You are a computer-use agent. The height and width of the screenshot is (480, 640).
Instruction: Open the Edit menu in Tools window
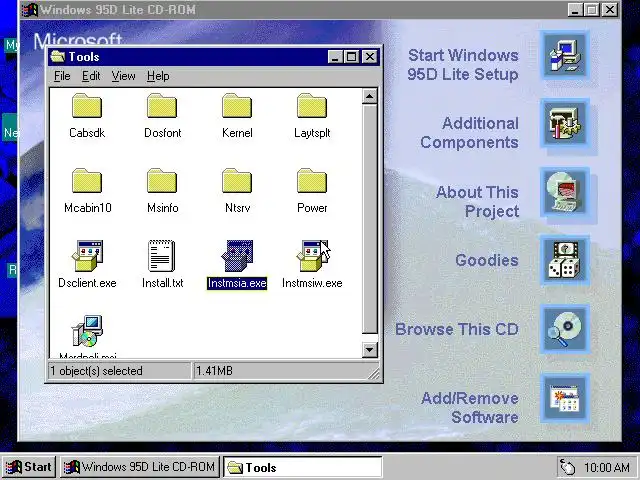(91, 76)
